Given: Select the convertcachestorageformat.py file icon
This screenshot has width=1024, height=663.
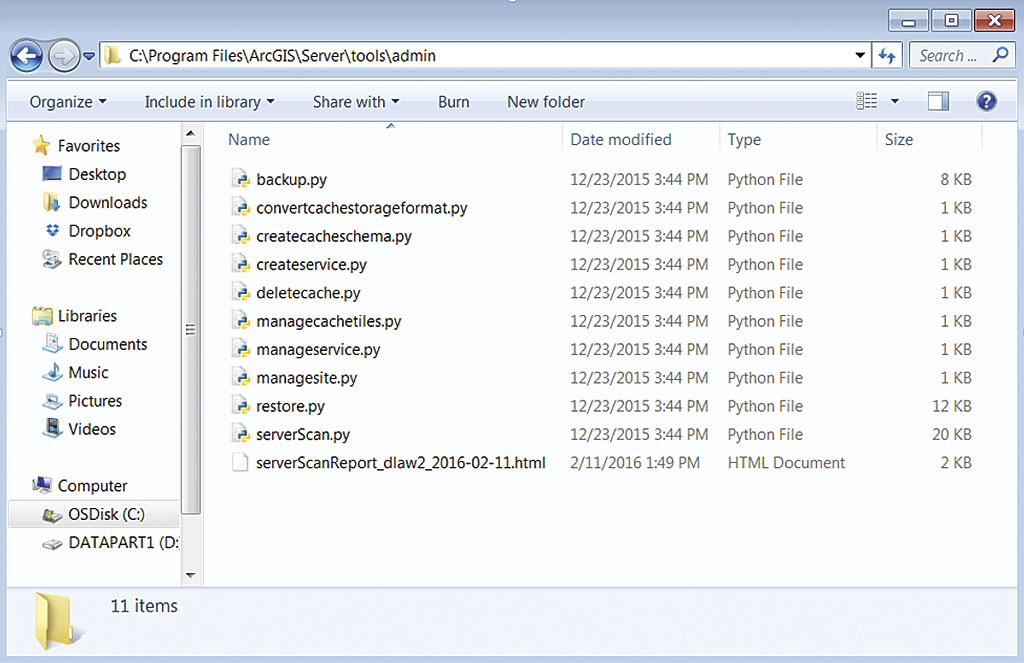Looking at the screenshot, I should (x=241, y=208).
